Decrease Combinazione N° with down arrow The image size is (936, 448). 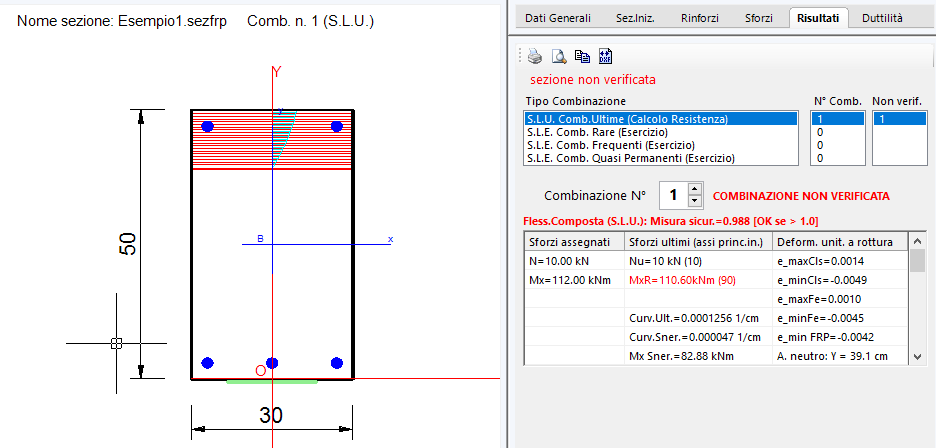[694, 201]
